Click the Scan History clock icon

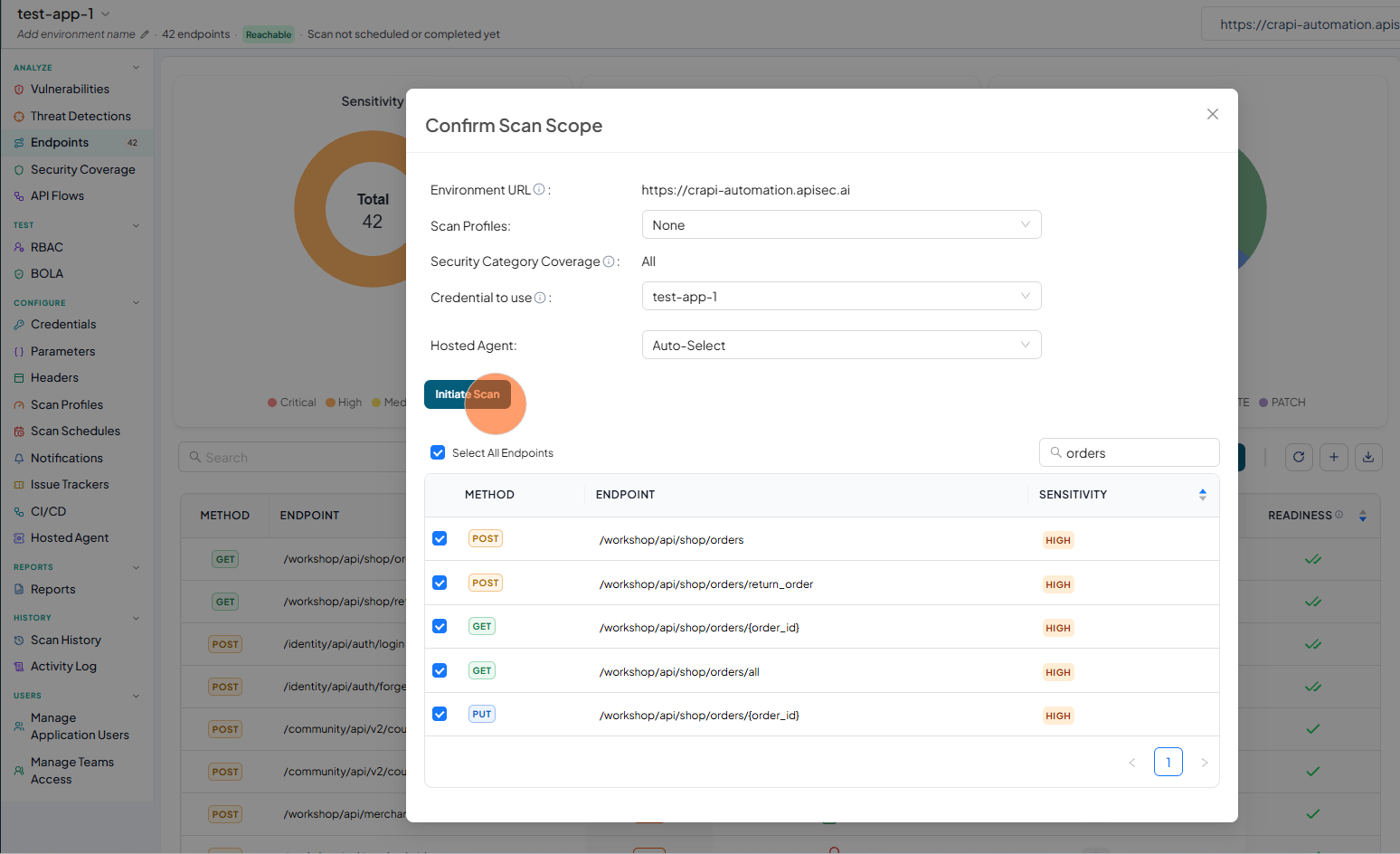click(19, 640)
